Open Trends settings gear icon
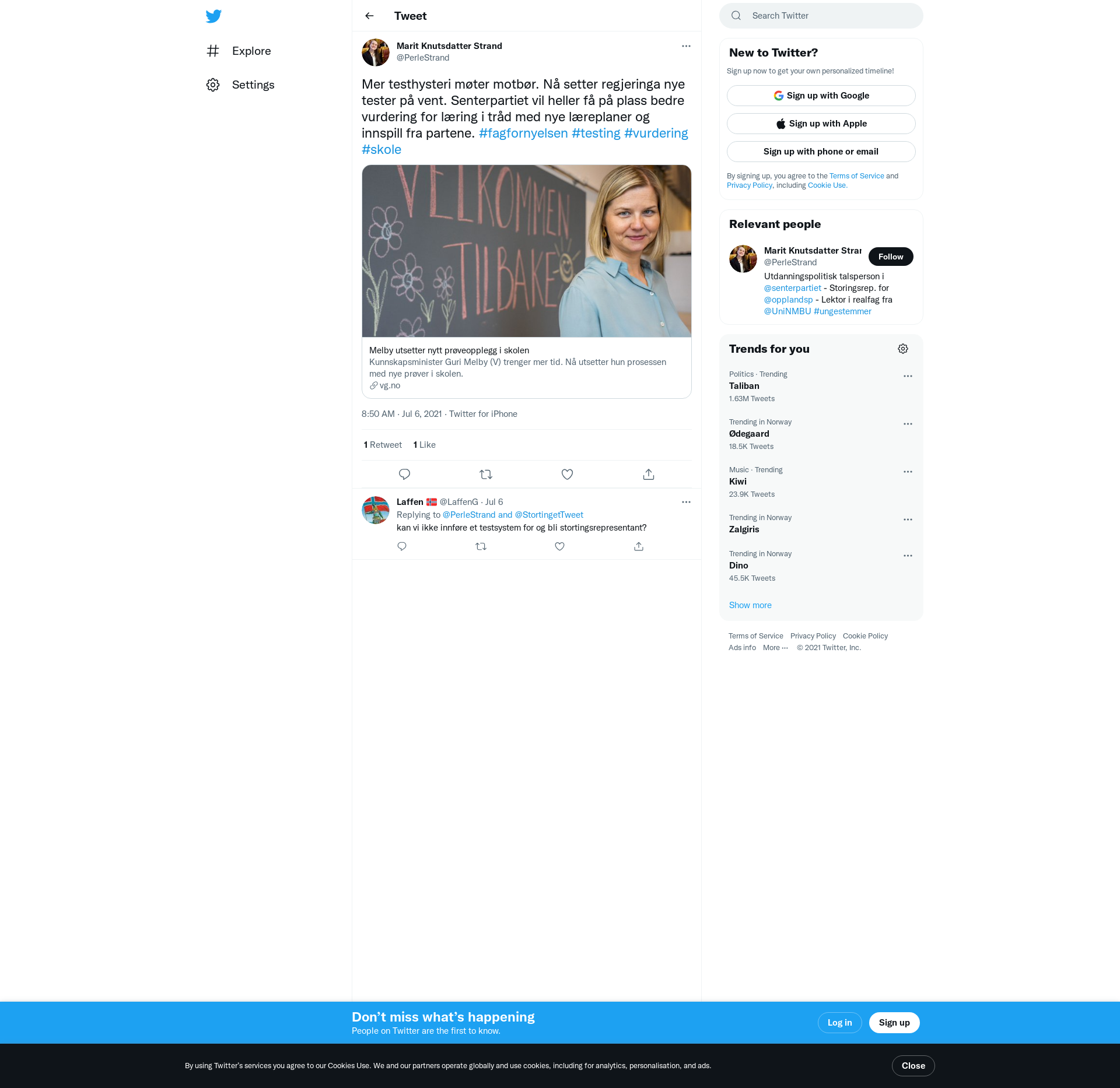 click(902, 349)
